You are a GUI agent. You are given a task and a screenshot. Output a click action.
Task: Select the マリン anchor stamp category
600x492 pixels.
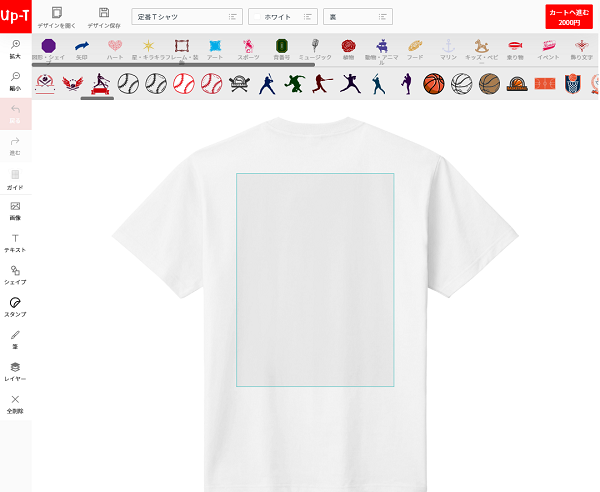tap(448, 49)
